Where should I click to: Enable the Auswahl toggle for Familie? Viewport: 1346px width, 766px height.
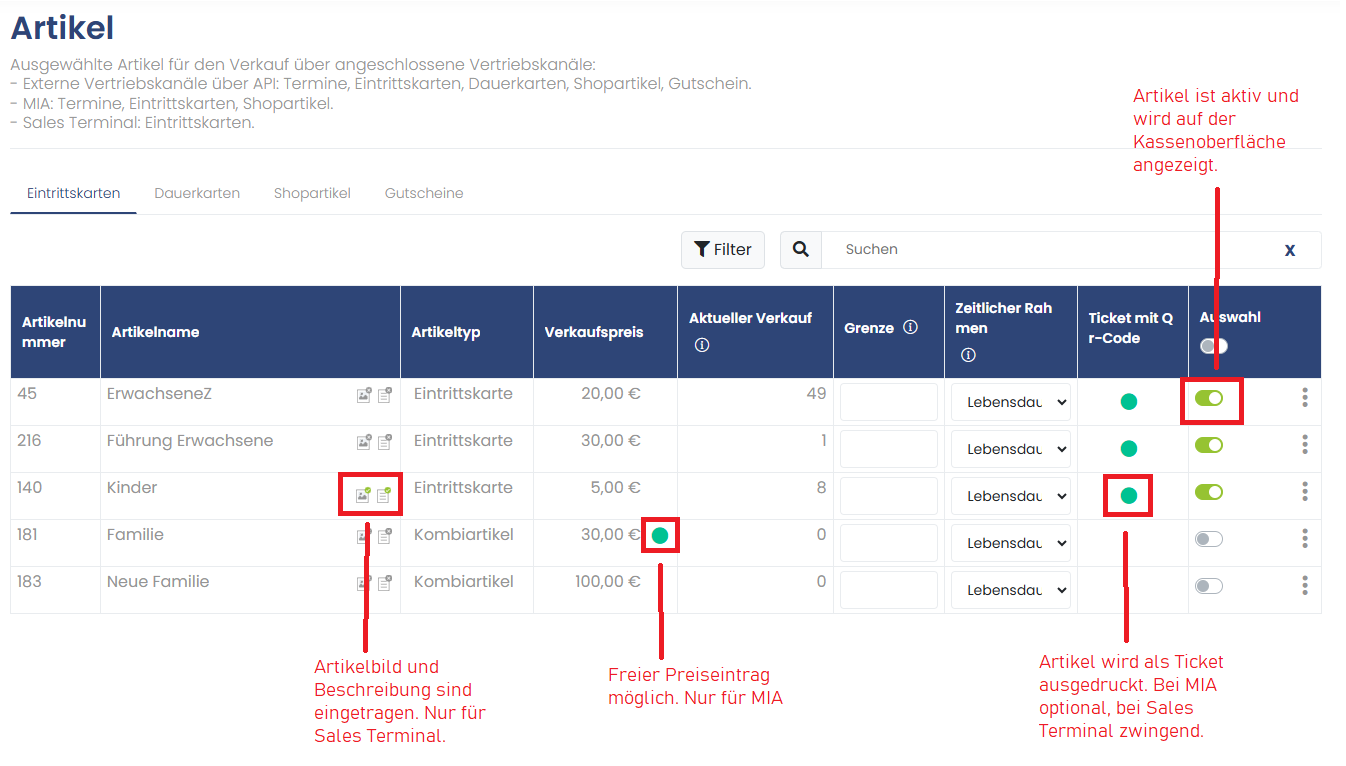click(1209, 539)
